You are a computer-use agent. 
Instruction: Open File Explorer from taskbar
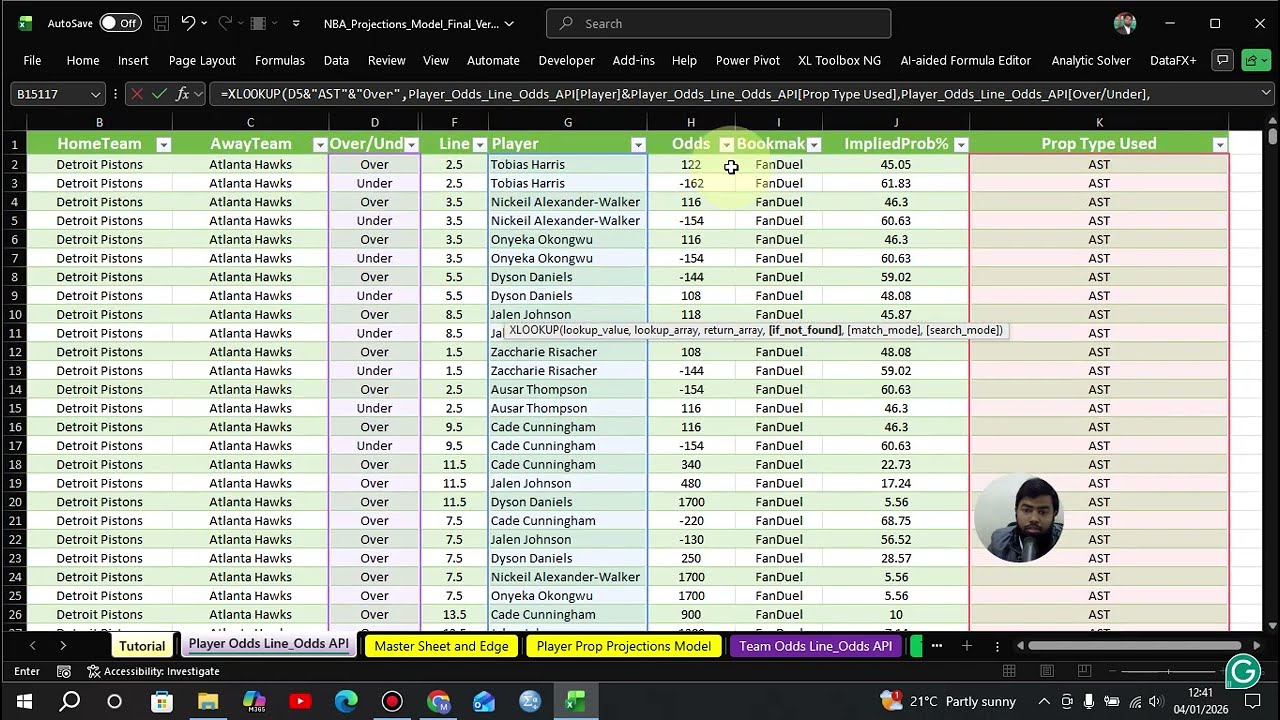tap(207, 701)
